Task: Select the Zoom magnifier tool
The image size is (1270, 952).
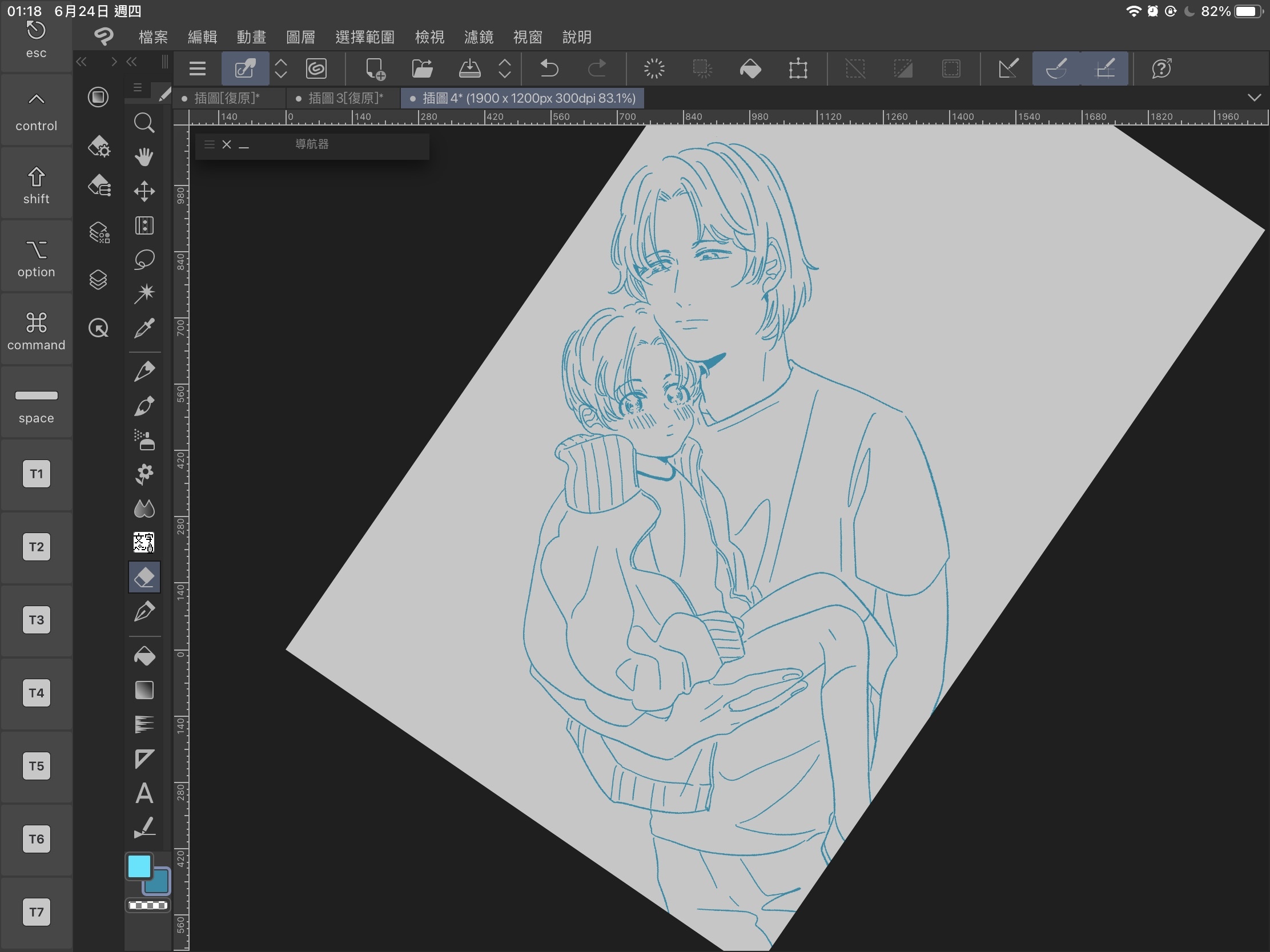Action: (x=143, y=123)
